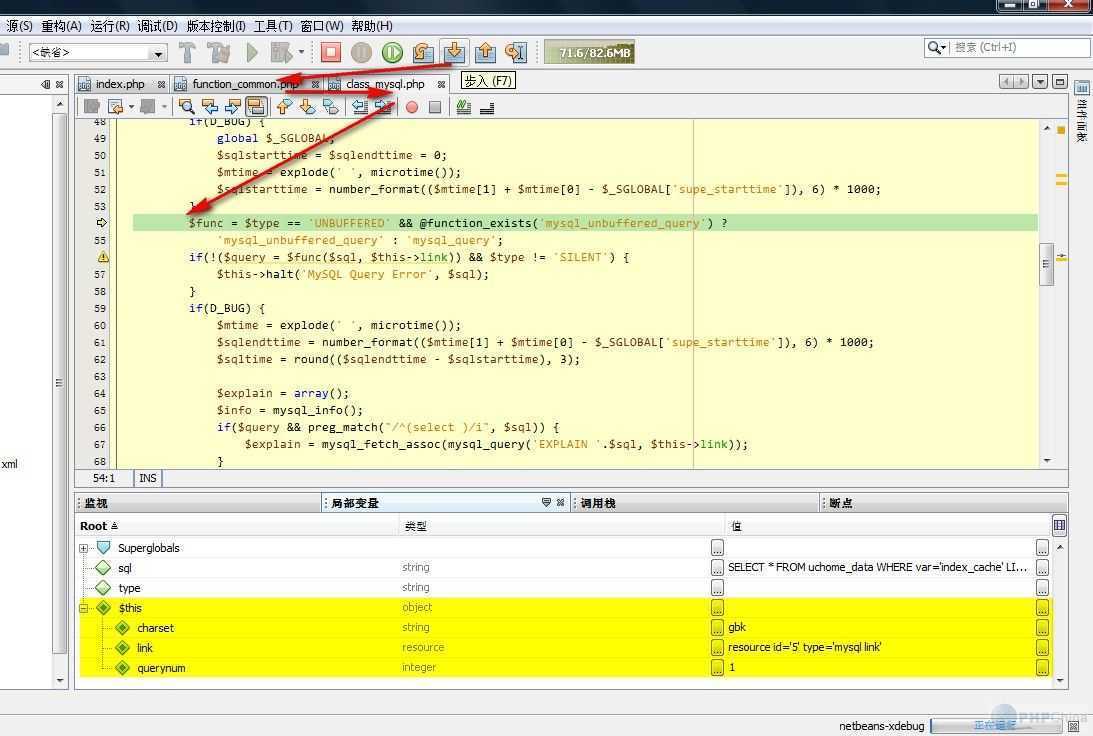Open type editor button for link row
Viewport: 1093px width, 736px height.
[x=717, y=647]
